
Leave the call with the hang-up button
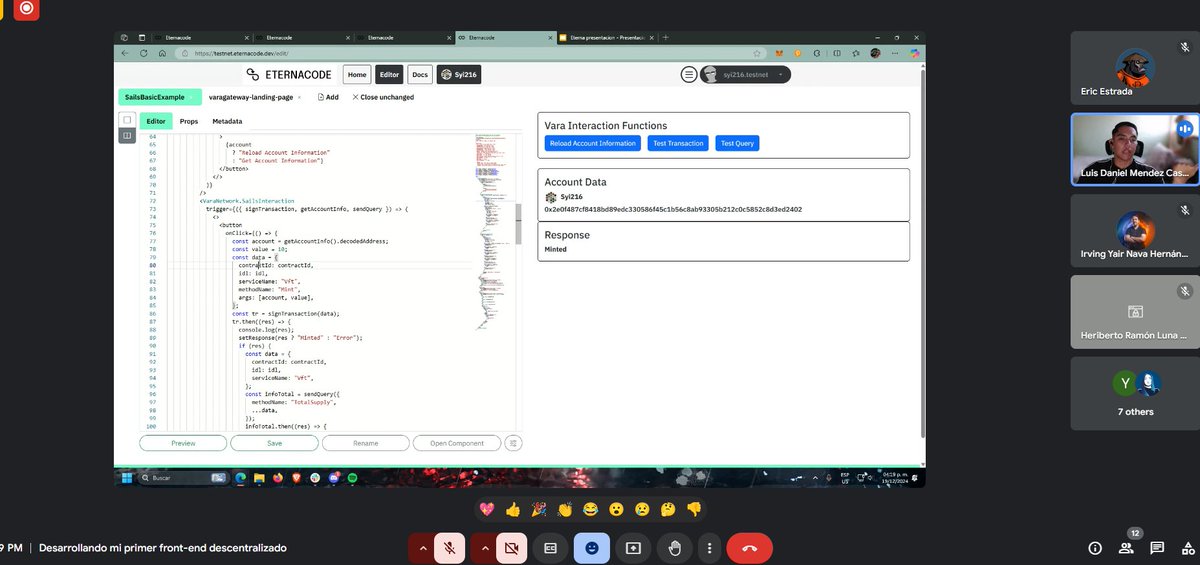[749, 548]
